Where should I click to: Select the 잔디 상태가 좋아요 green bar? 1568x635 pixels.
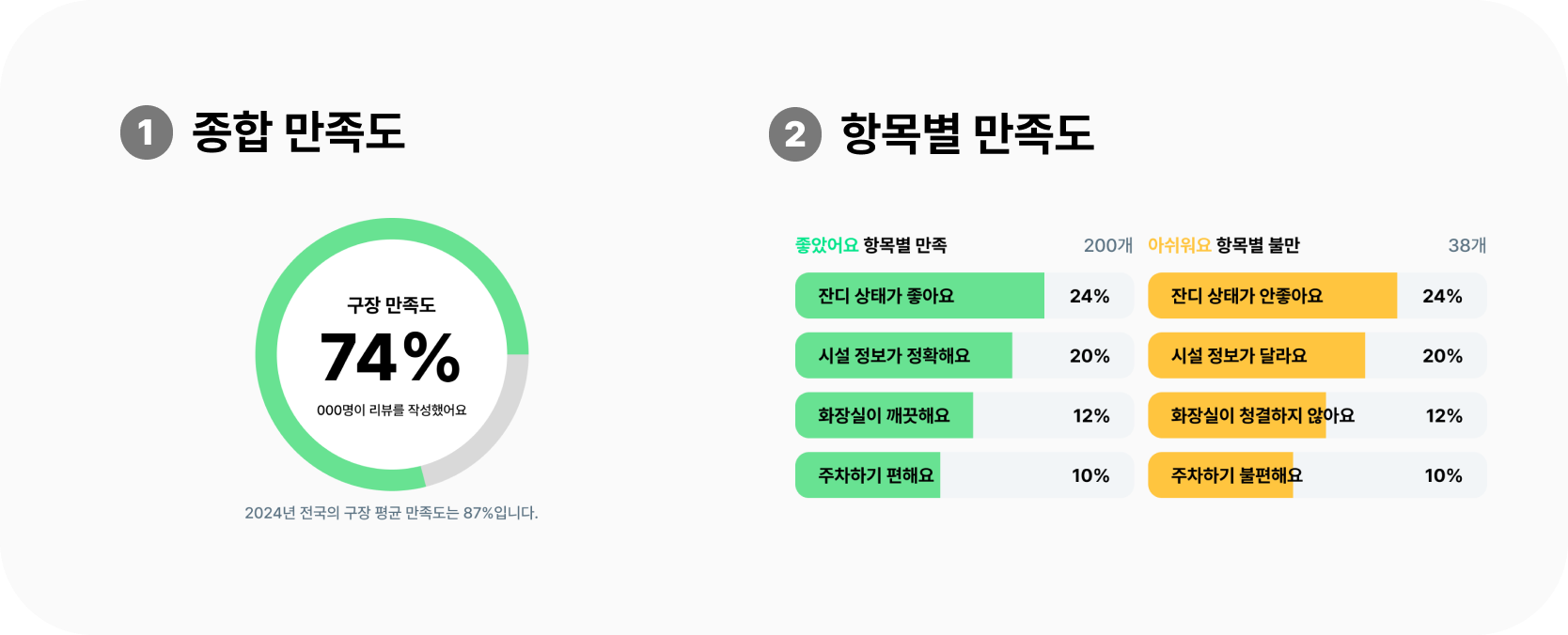(x=964, y=296)
